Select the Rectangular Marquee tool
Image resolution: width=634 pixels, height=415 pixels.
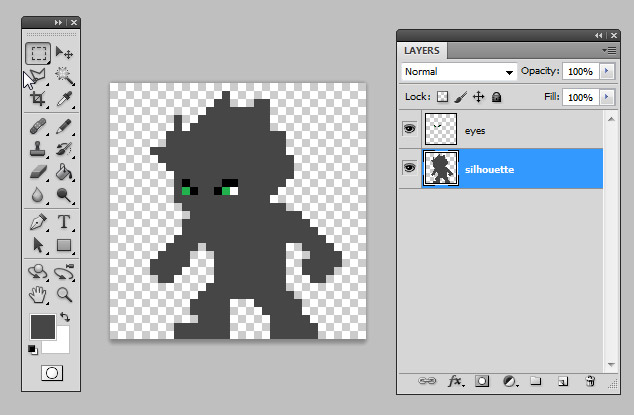click(38, 54)
